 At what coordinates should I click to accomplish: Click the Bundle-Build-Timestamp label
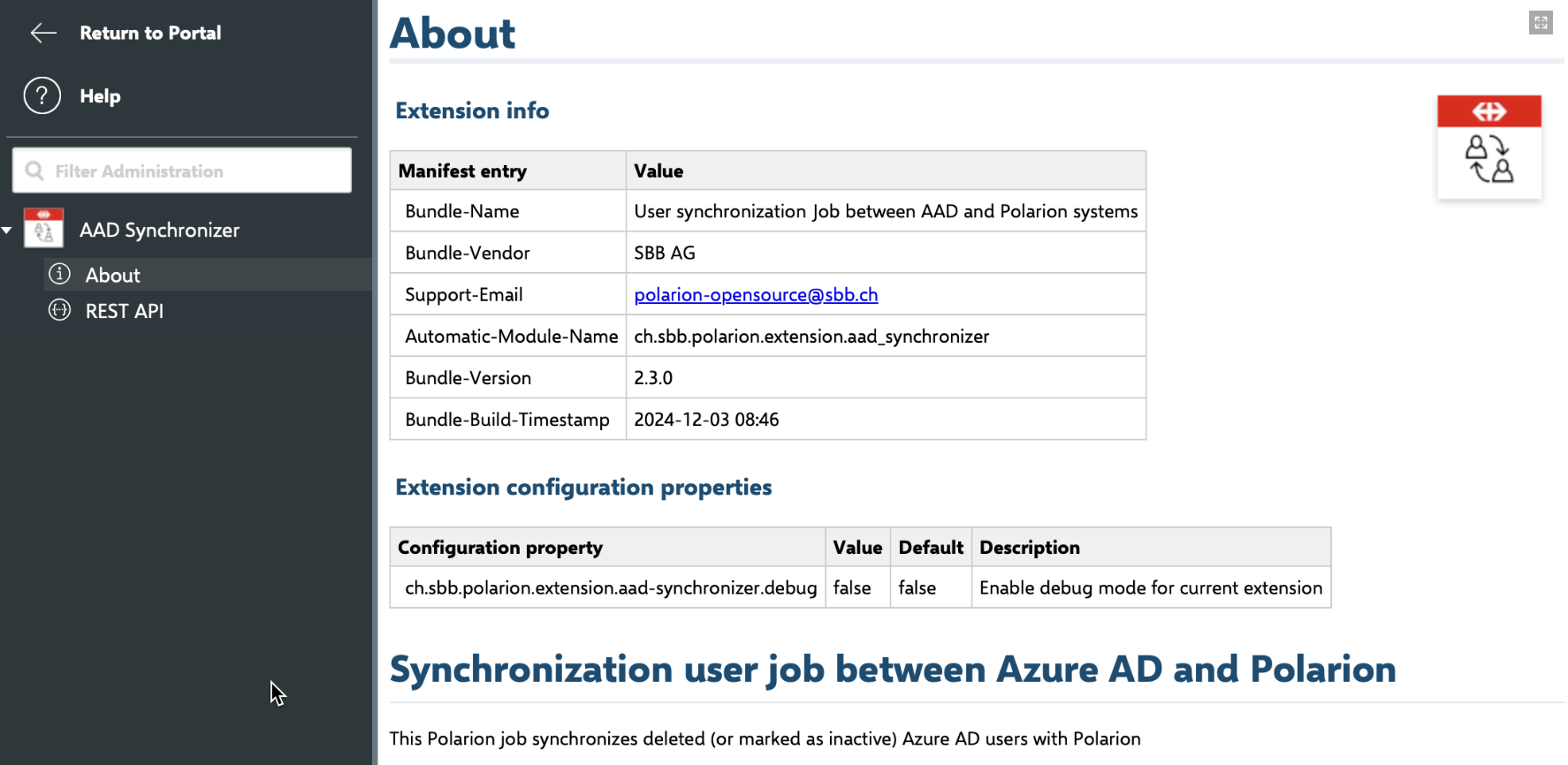(x=507, y=419)
